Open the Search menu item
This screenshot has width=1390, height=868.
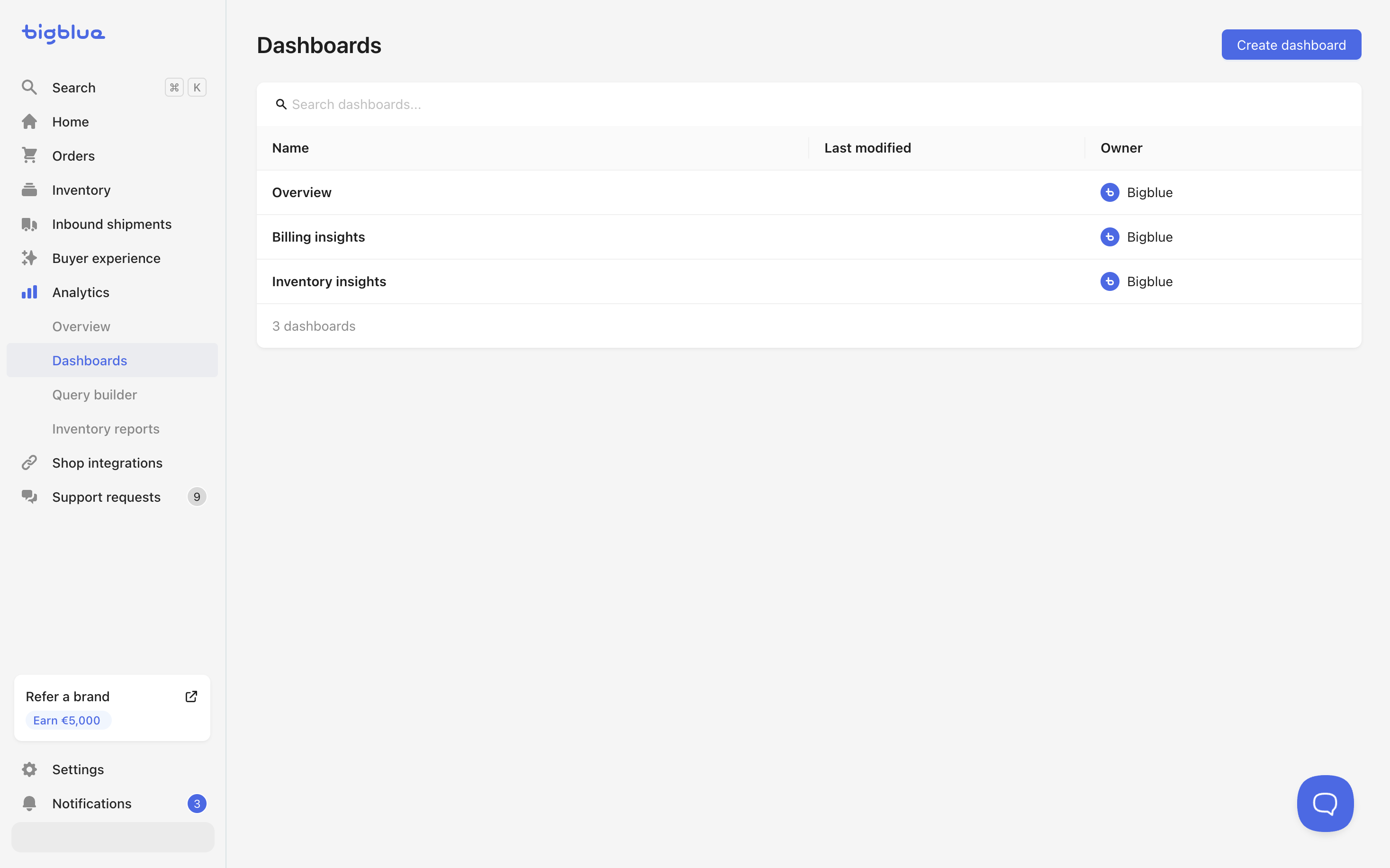coord(112,87)
